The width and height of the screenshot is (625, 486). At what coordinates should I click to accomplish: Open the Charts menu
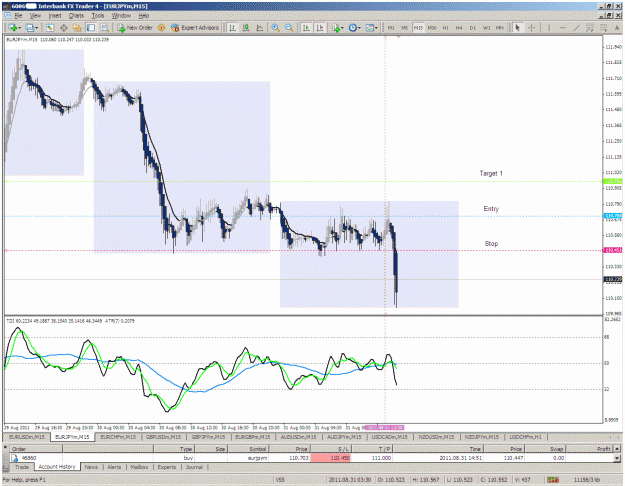coord(76,16)
